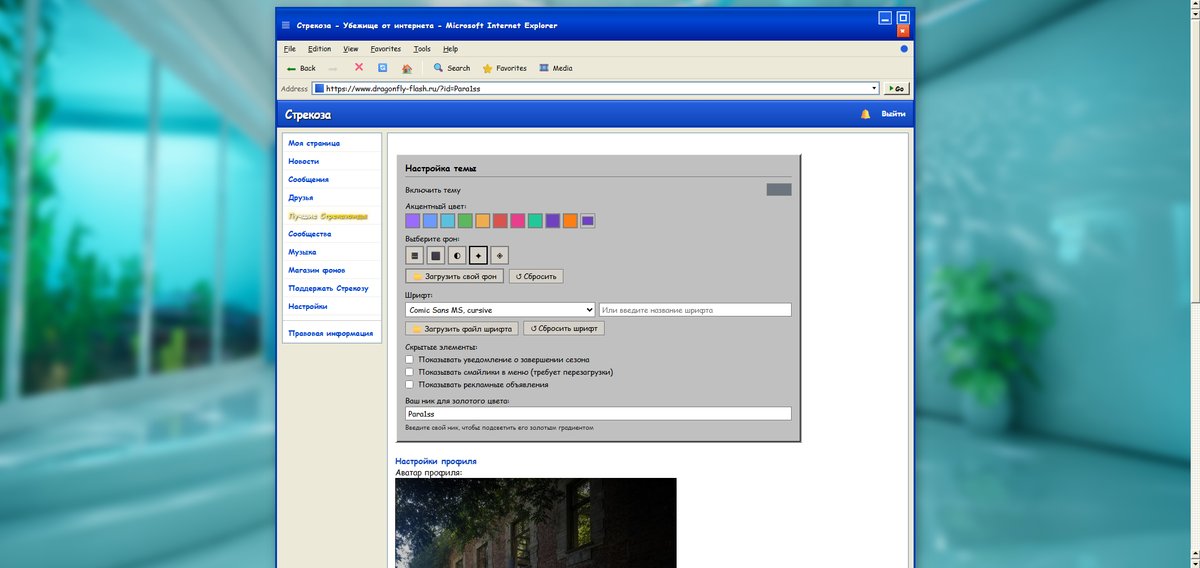This screenshot has height=568, width=1200.
Task: Click the notification bell icon
Action: [866, 114]
